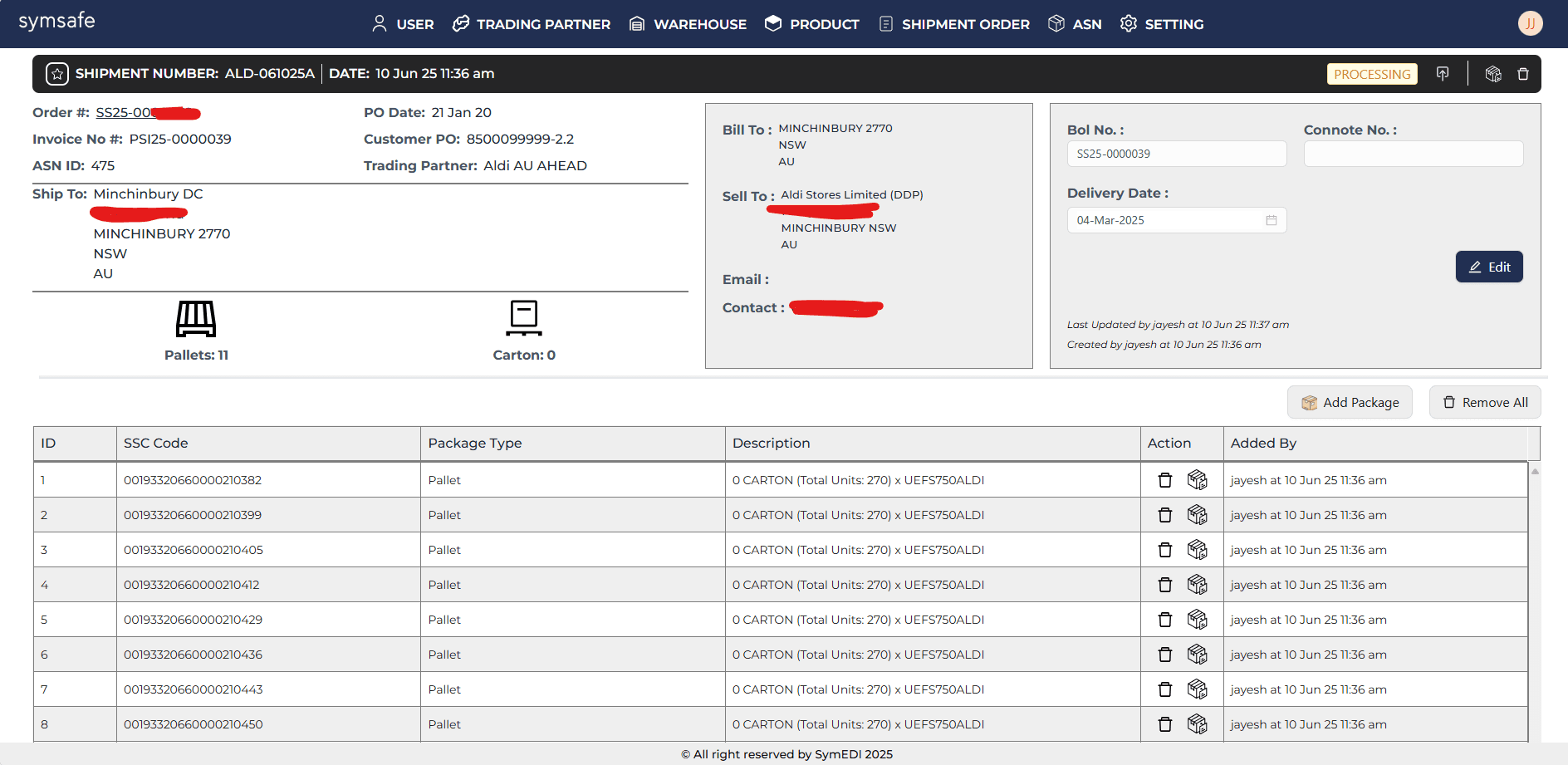Click the PROCESSING status badge

coord(1372,74)
